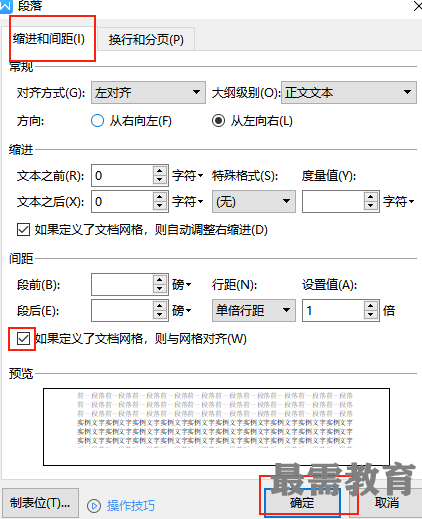Decrease 段后 spacing with down arrow
This screenshot has height=519, width=422.
point(160,315)
